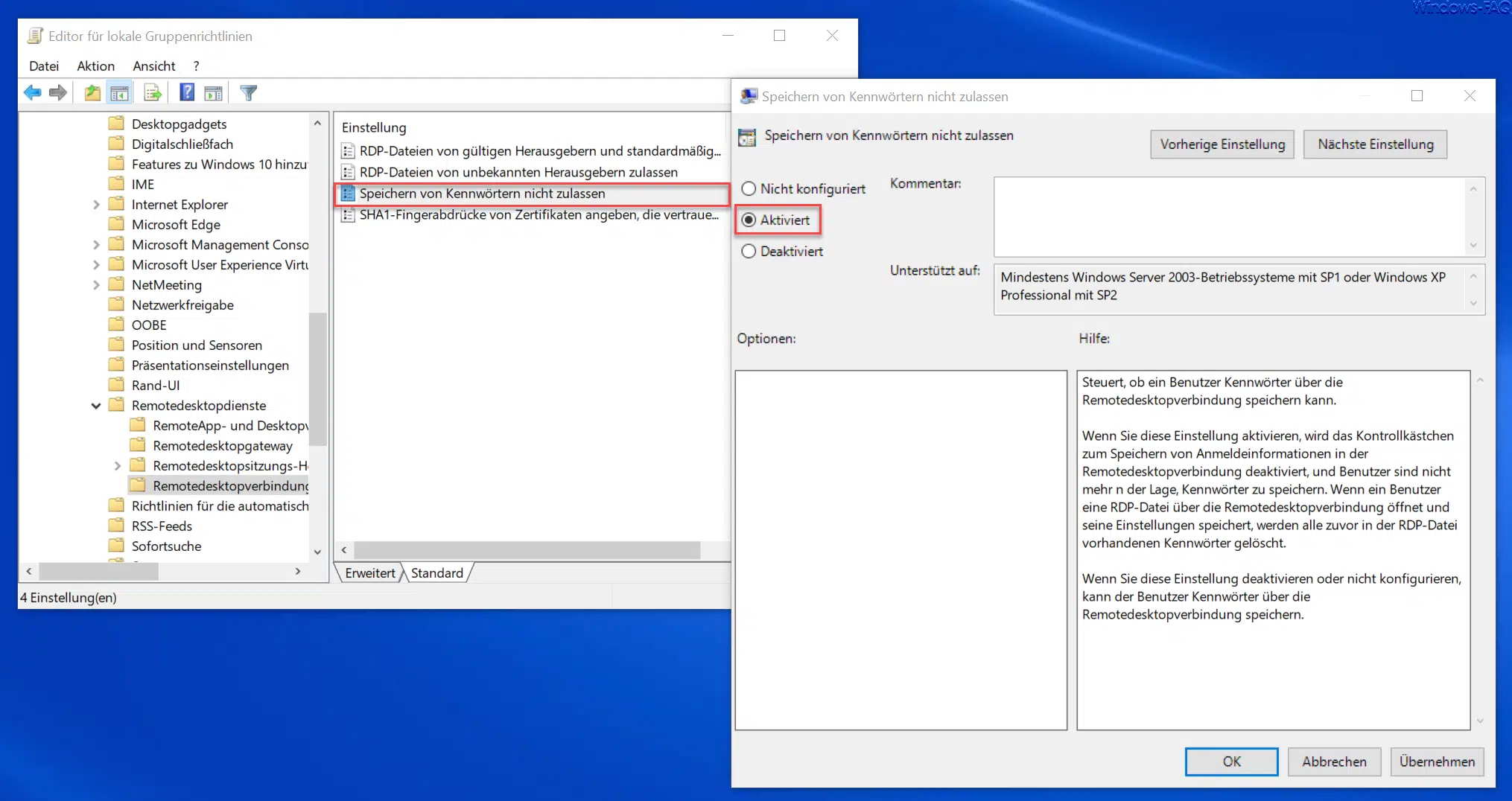The image size is (1512, 801).
Task: Click the blue Back arrow in toolbar
Action: [33, 93]
